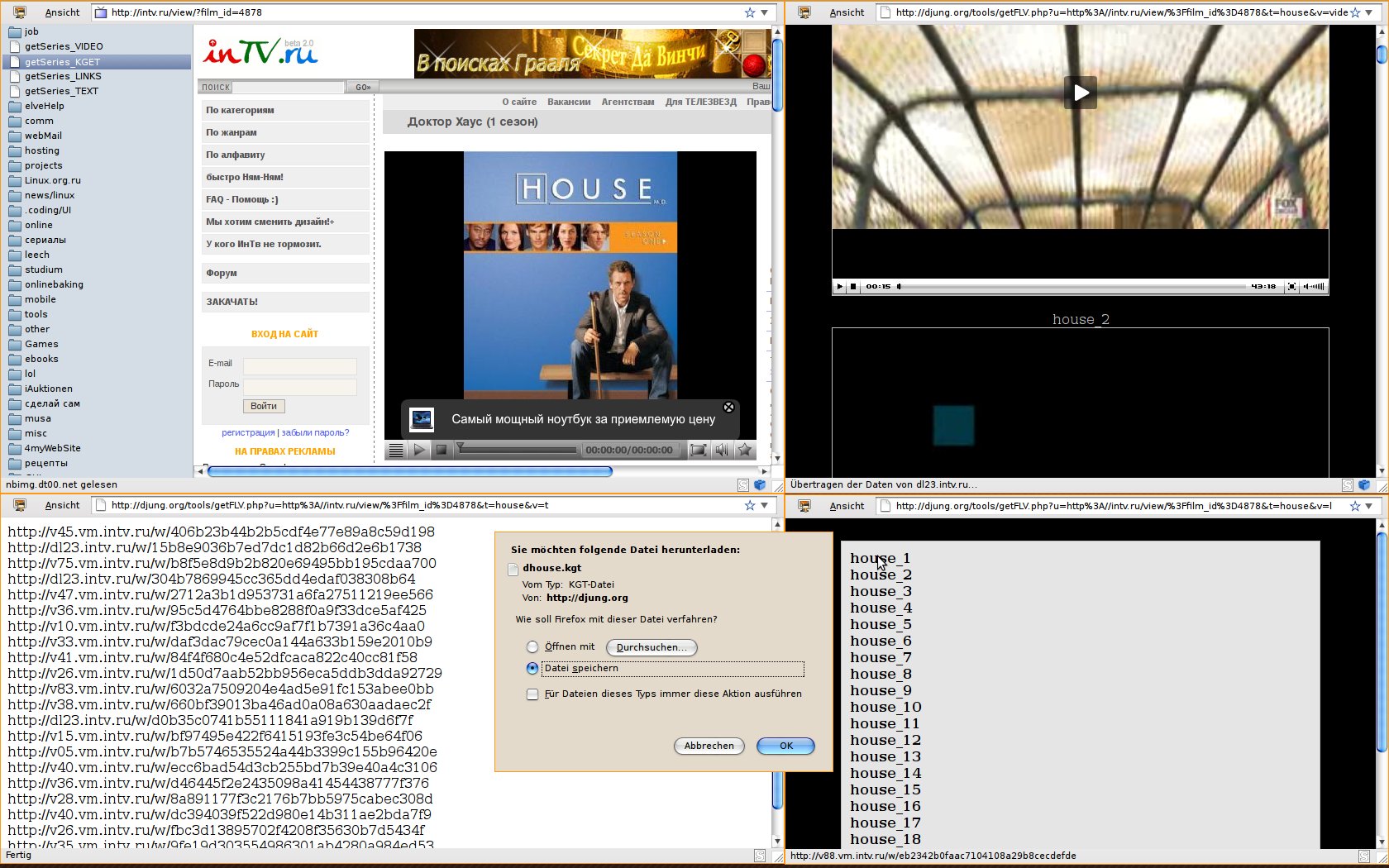This screenshot has height=868, width=1389.
Task: Adjust volume icon in top-right FLV player
Action: [x=1314, y=286]
